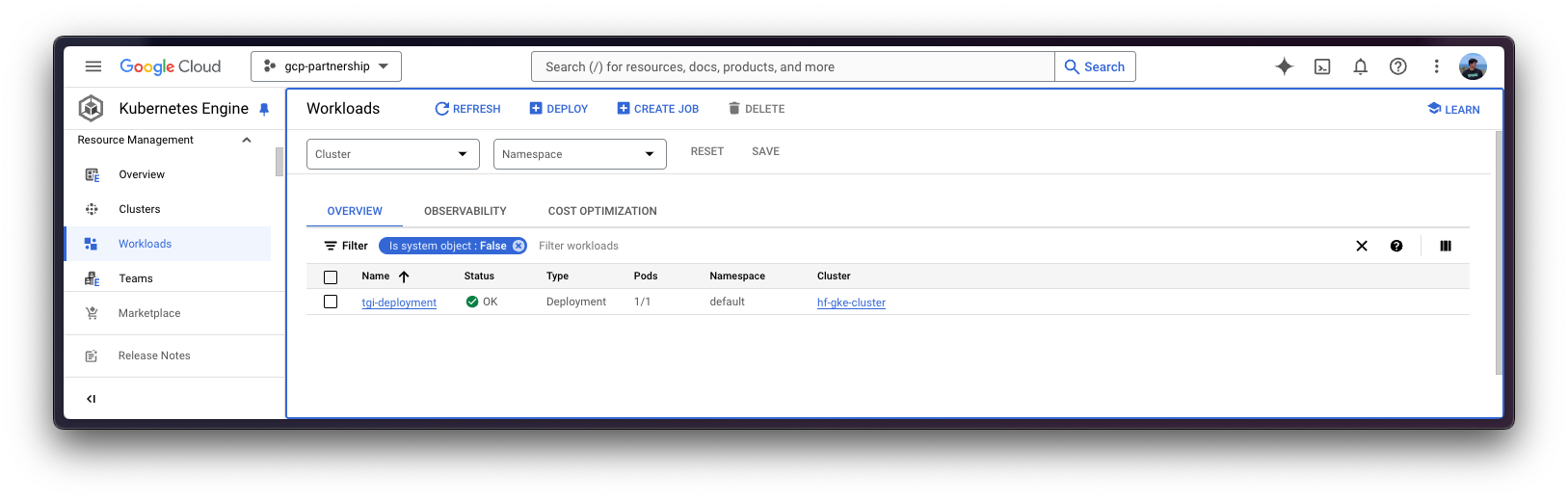Screen dimensions: 1568x500
Task: Click the sidebar vertical scrollbar
Action: point(279,162)
